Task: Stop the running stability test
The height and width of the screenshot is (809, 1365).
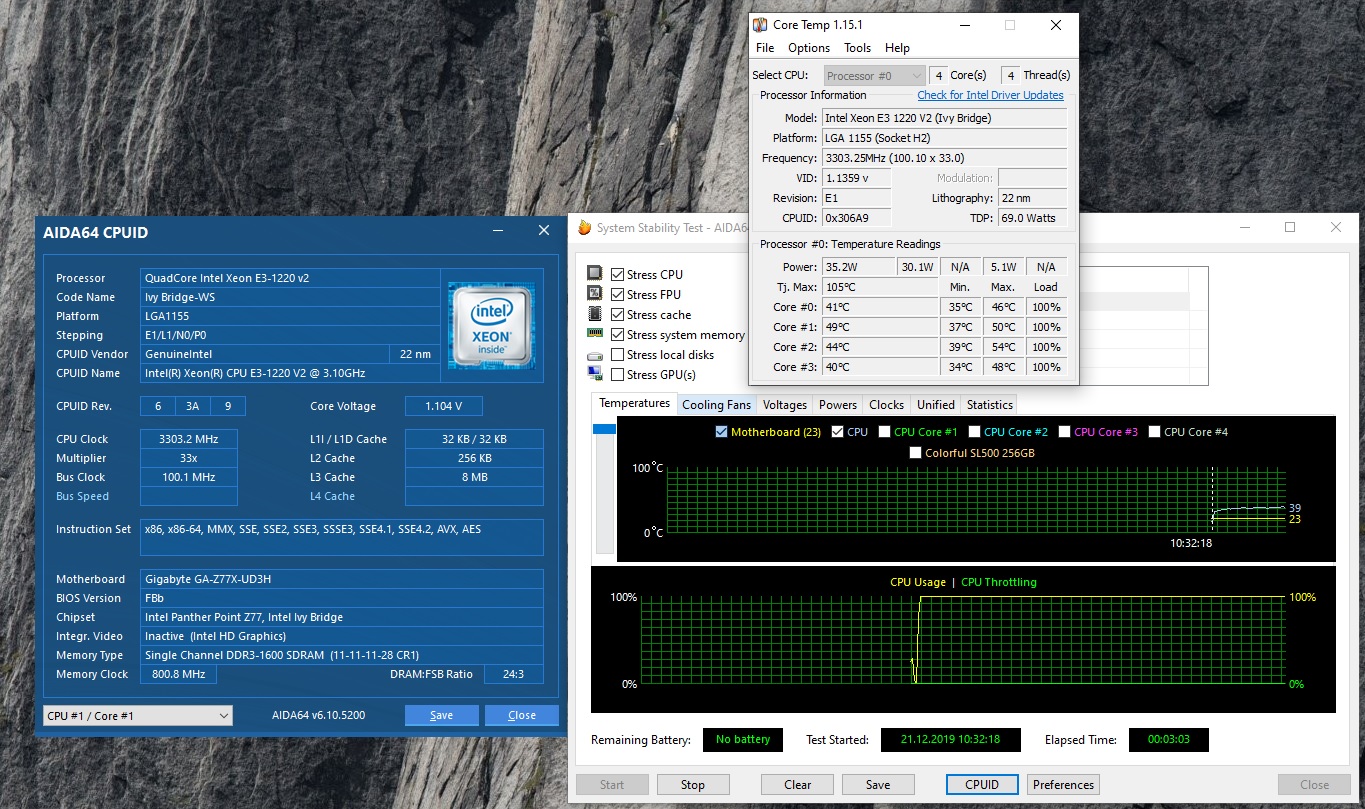Action: (x=693, y=785)
